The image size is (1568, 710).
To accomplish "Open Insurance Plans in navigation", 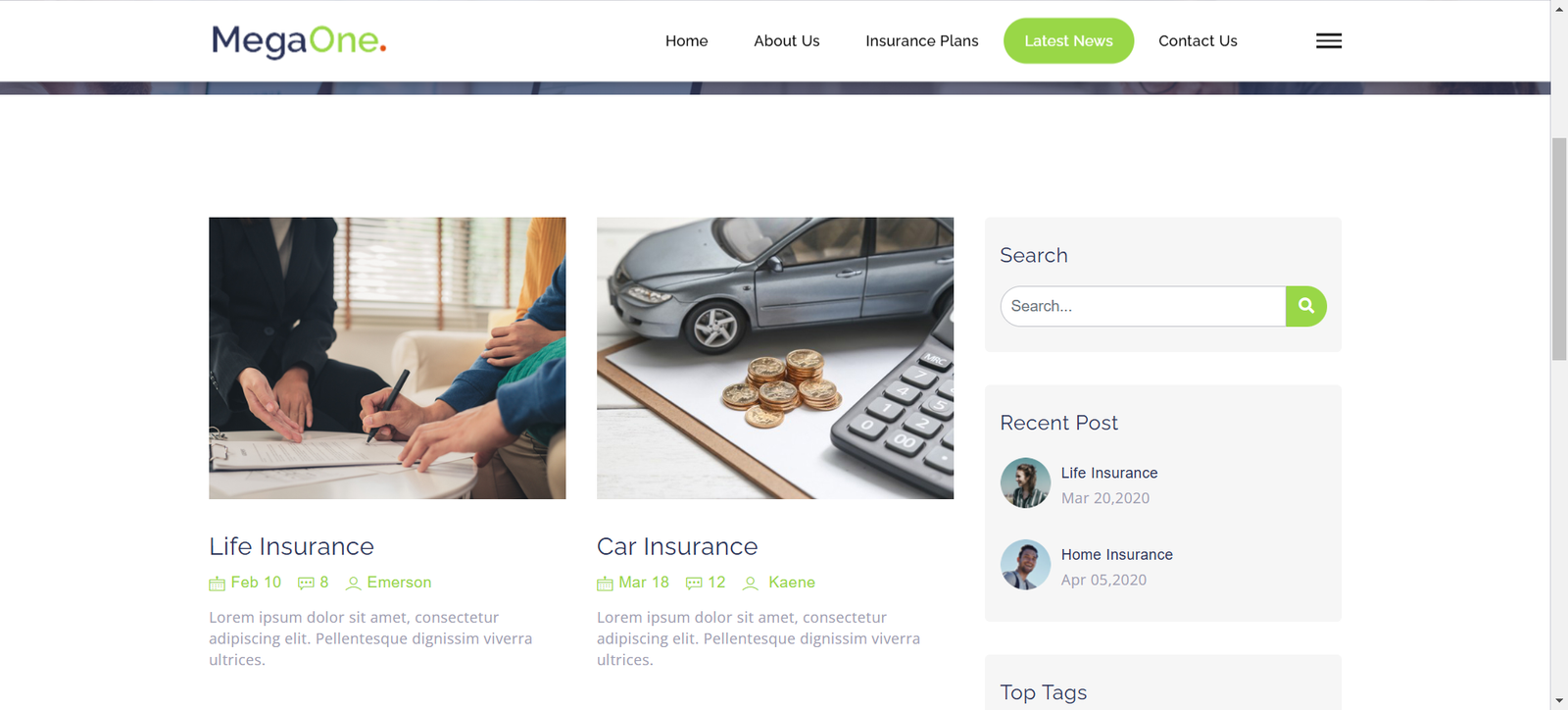I will click(922, 41).
